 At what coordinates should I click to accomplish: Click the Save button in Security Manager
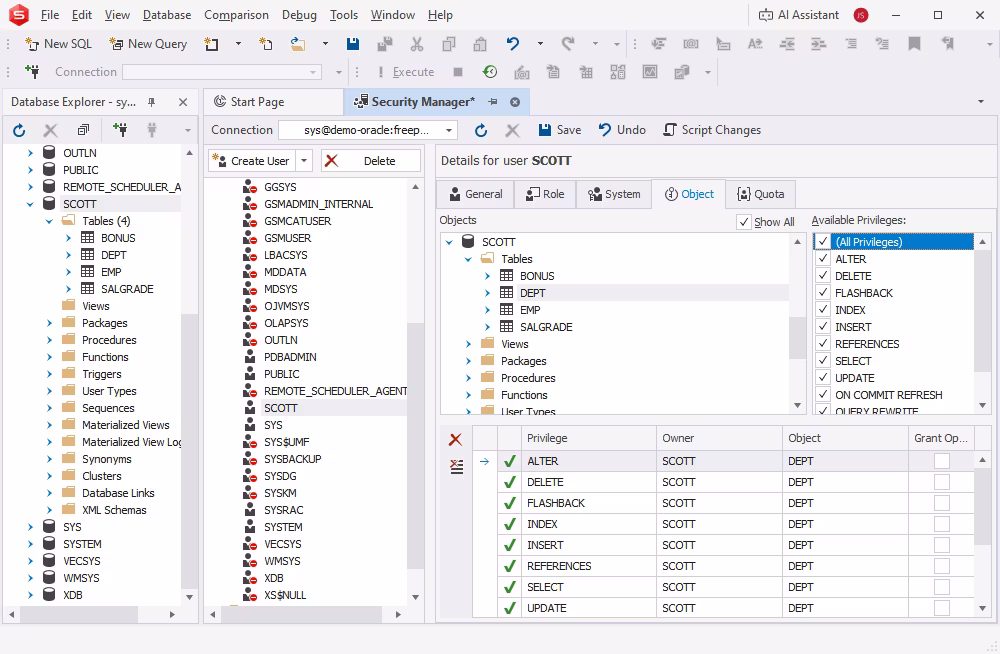[x=560, y=130]
